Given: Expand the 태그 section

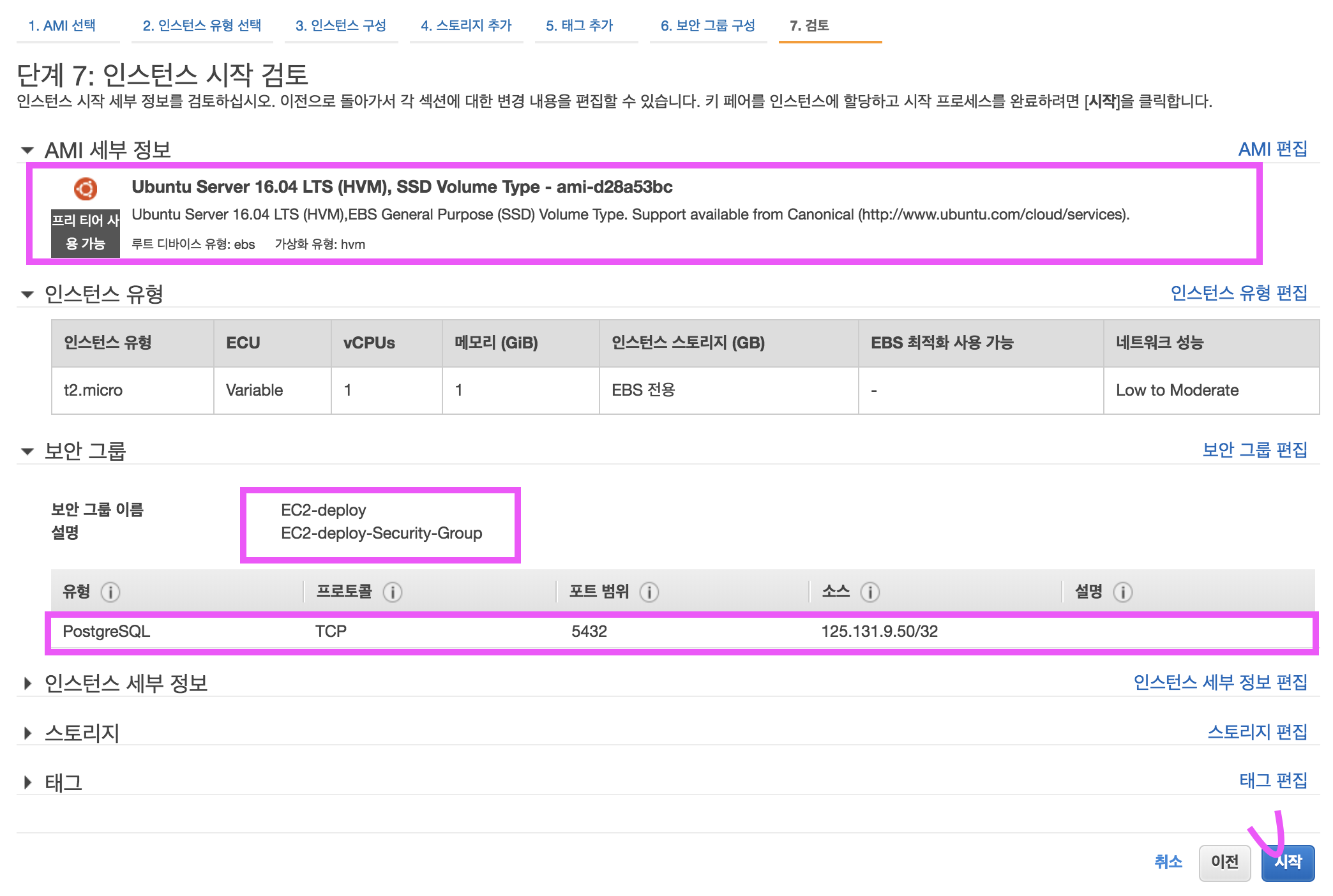Looking at the screenshot, I should click(x=27, y=782).
